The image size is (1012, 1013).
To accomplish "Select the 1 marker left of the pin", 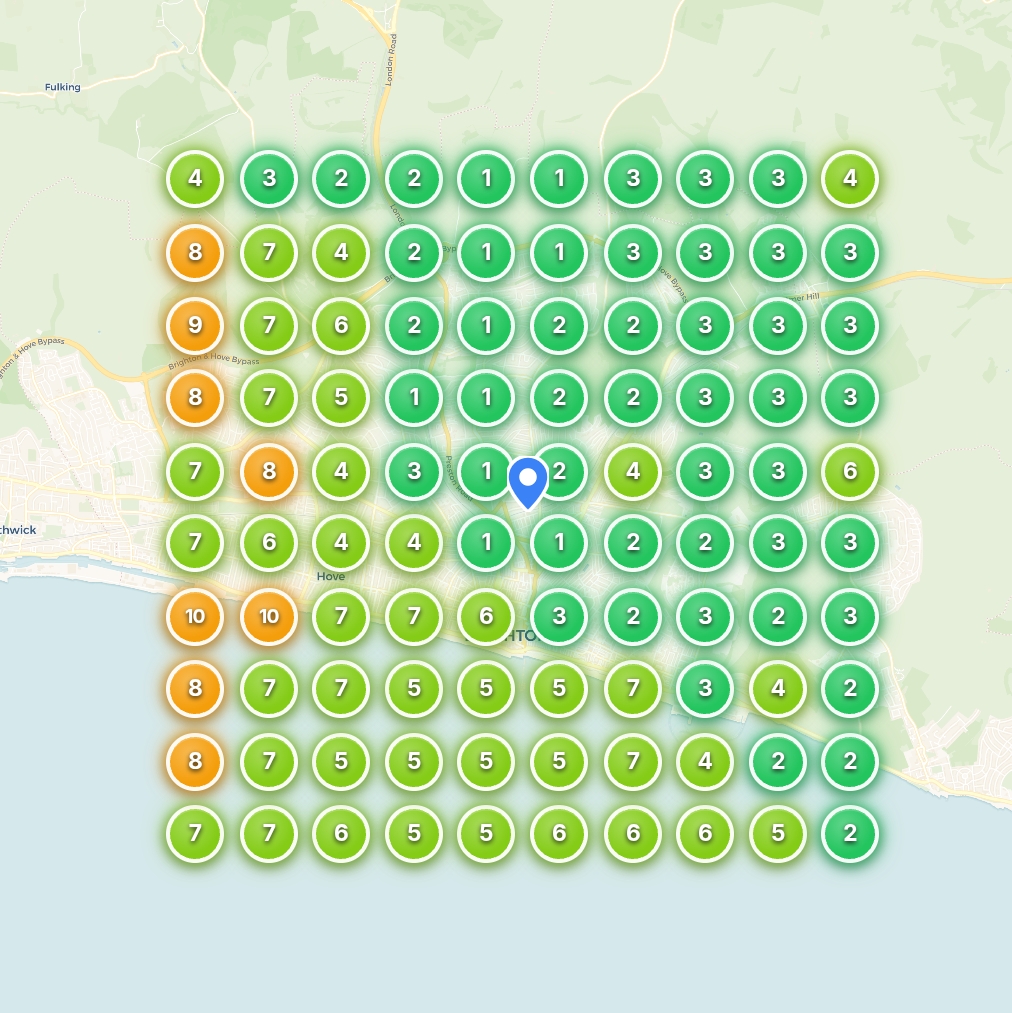I will (x=485, y=471).
